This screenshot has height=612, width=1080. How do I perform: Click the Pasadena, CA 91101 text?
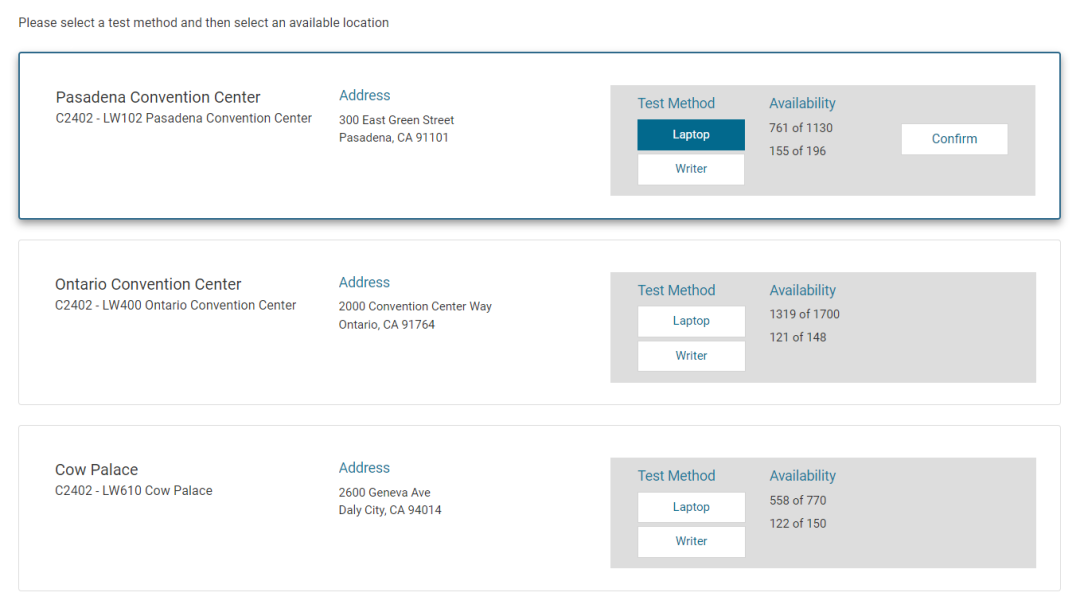(393, 138)
